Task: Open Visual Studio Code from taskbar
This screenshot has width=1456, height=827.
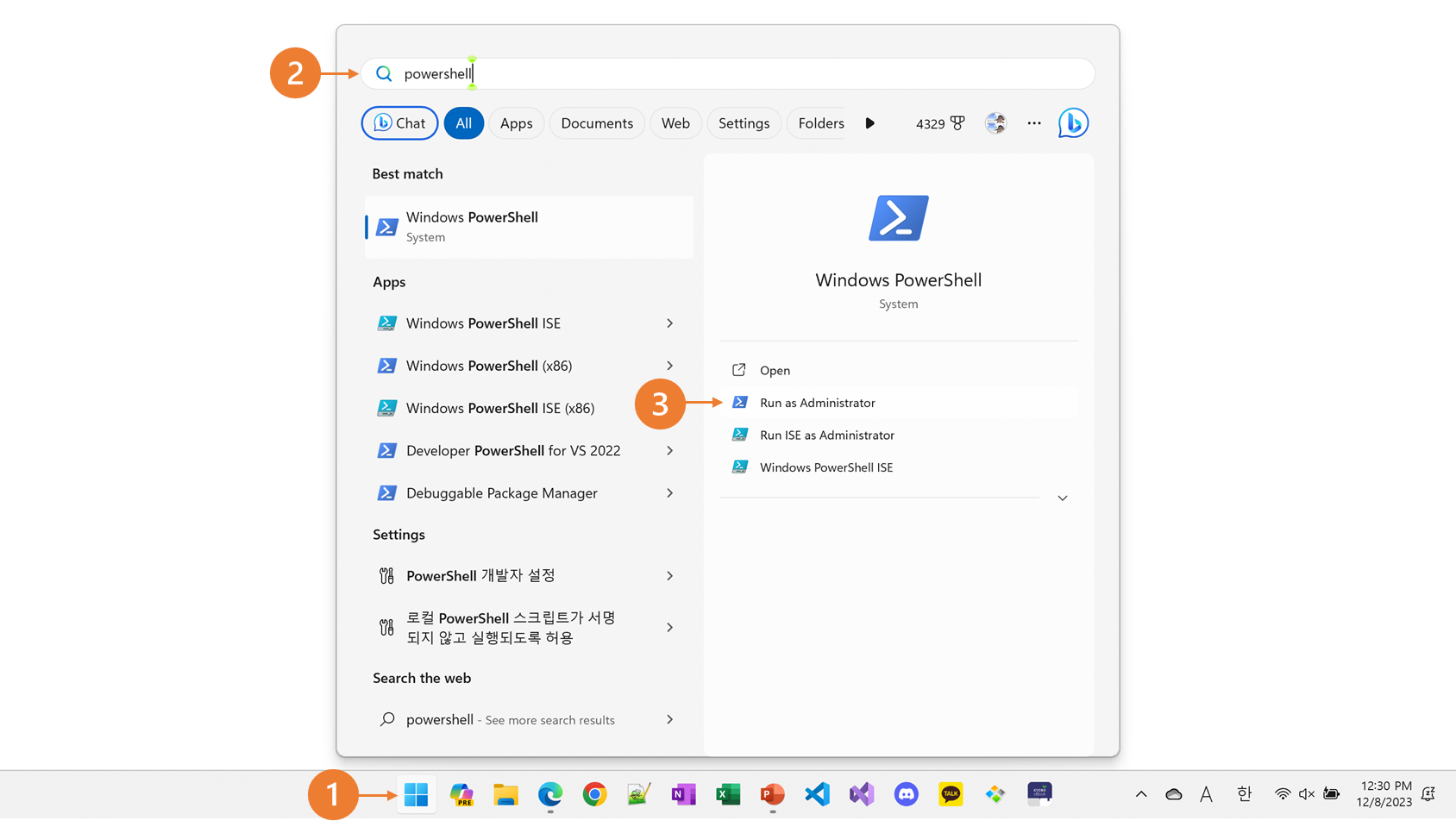Action: coord(817,794)
